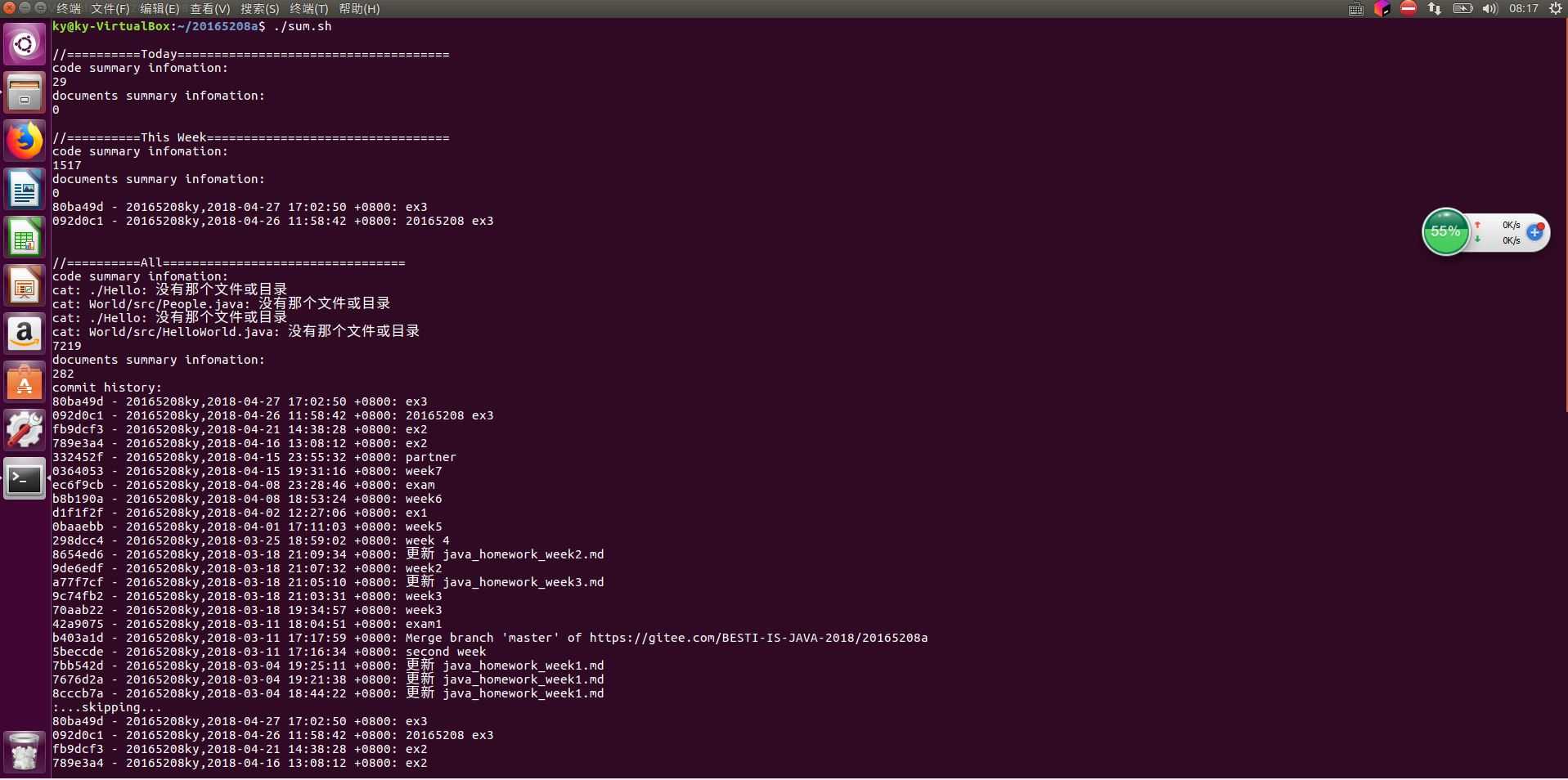Click commit 0baaebb week5 line

pos(247,527)
